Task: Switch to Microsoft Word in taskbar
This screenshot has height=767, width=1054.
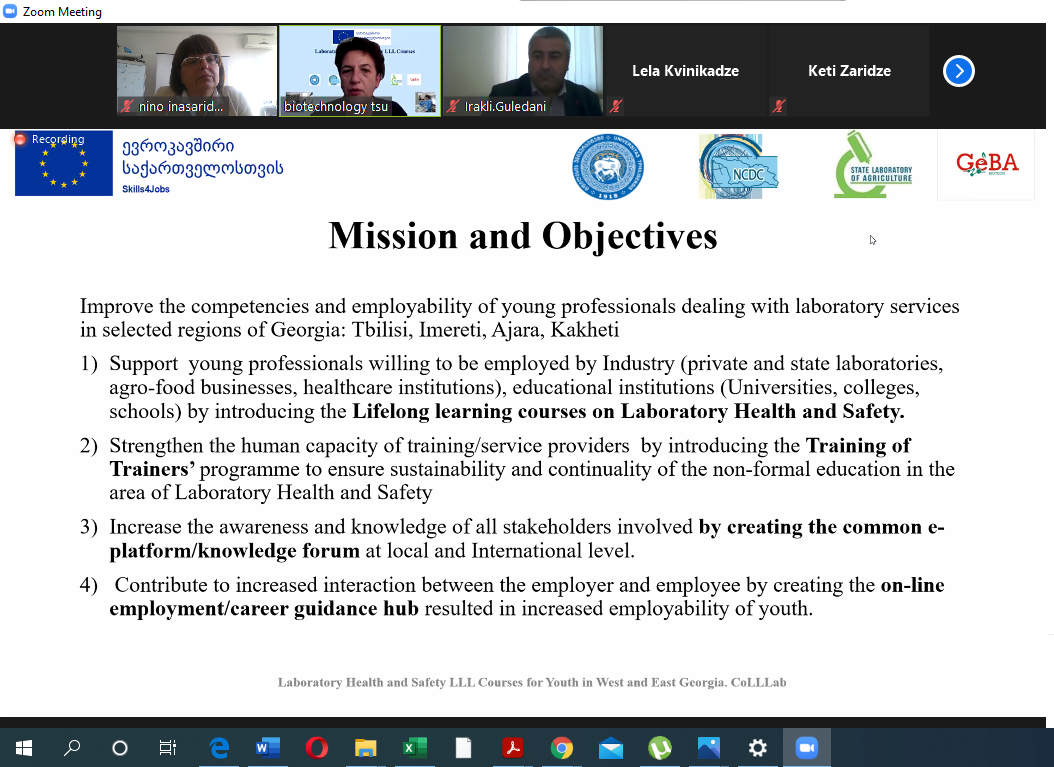Action: (268, 748)
